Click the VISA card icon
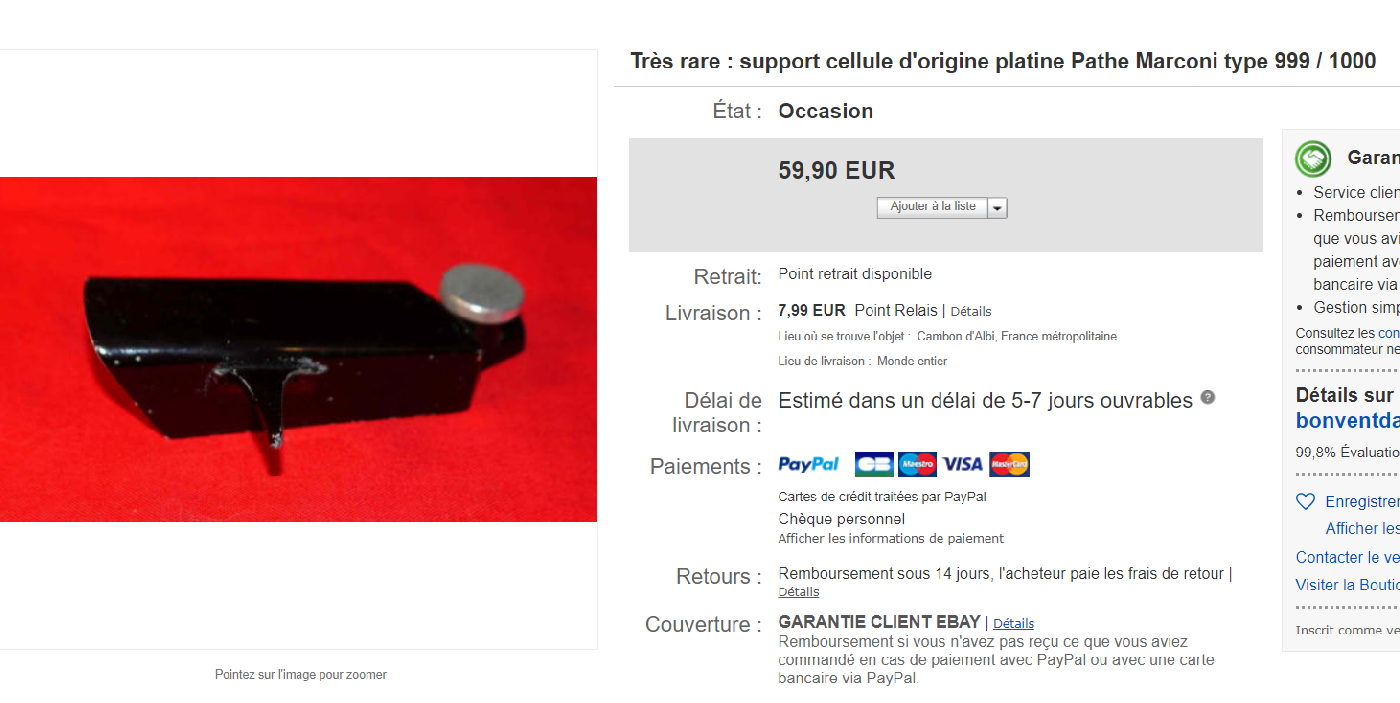 point(963,465)
